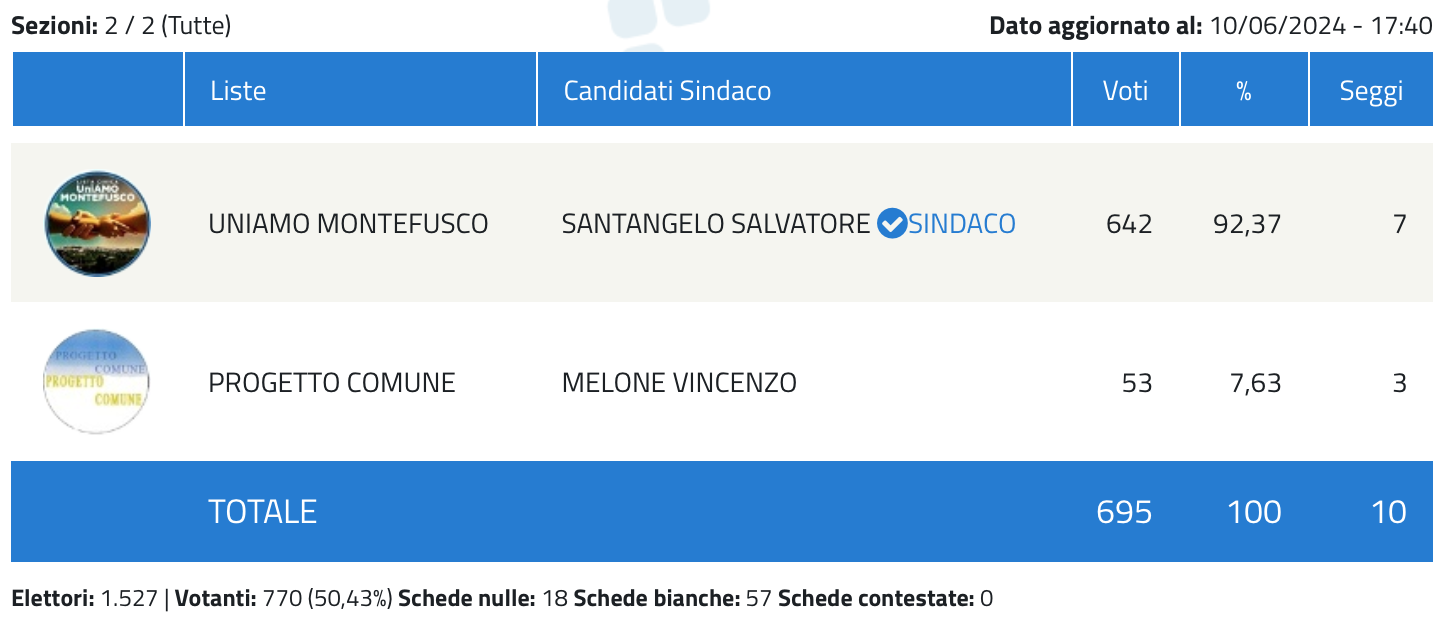The width and height of the screenshot is (1442, 618).
Task: Click the Dato aggiornato al timestamp
Action: coord(1211,26)
